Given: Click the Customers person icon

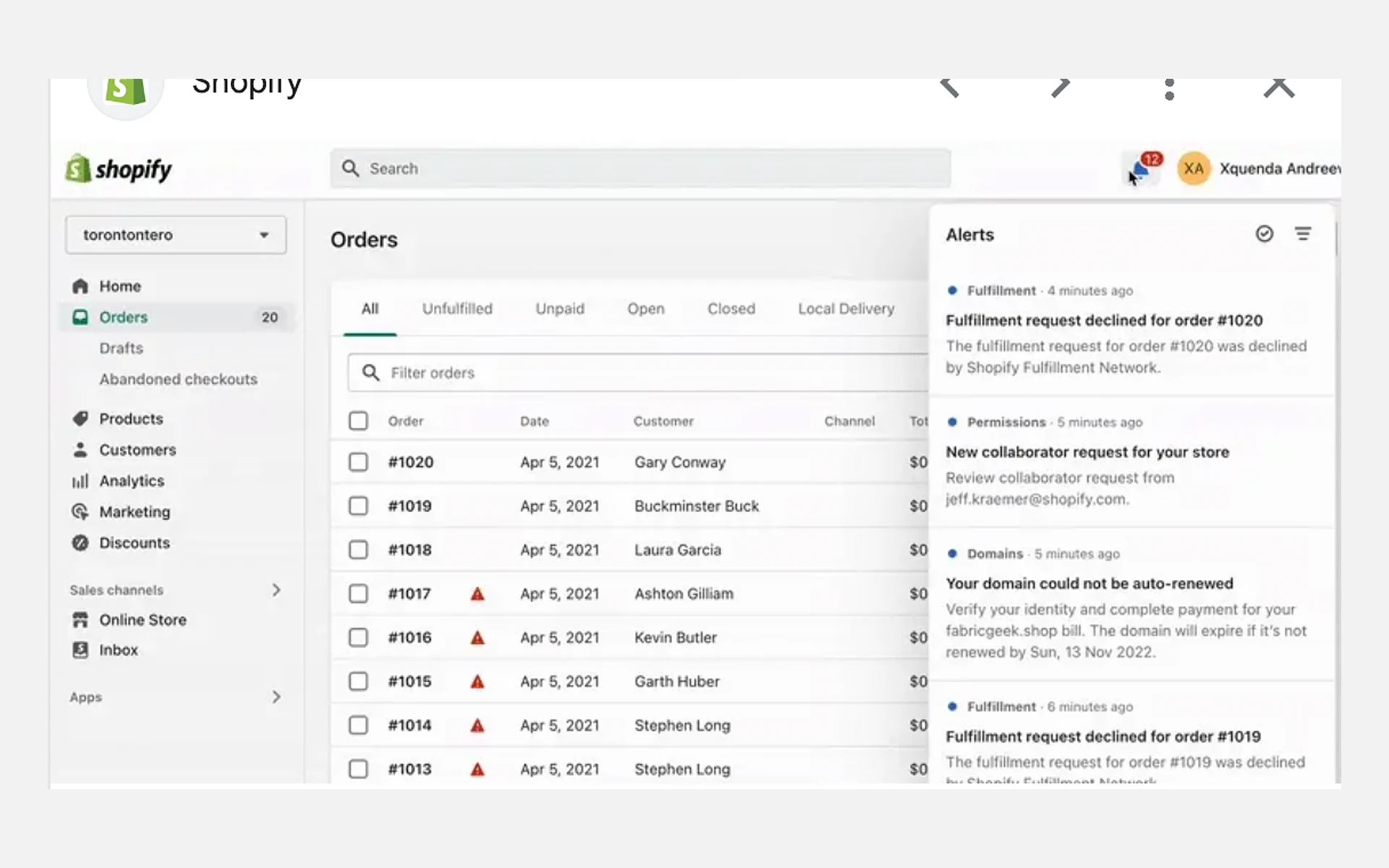Looking at the screenshot, I should (80, 450).
